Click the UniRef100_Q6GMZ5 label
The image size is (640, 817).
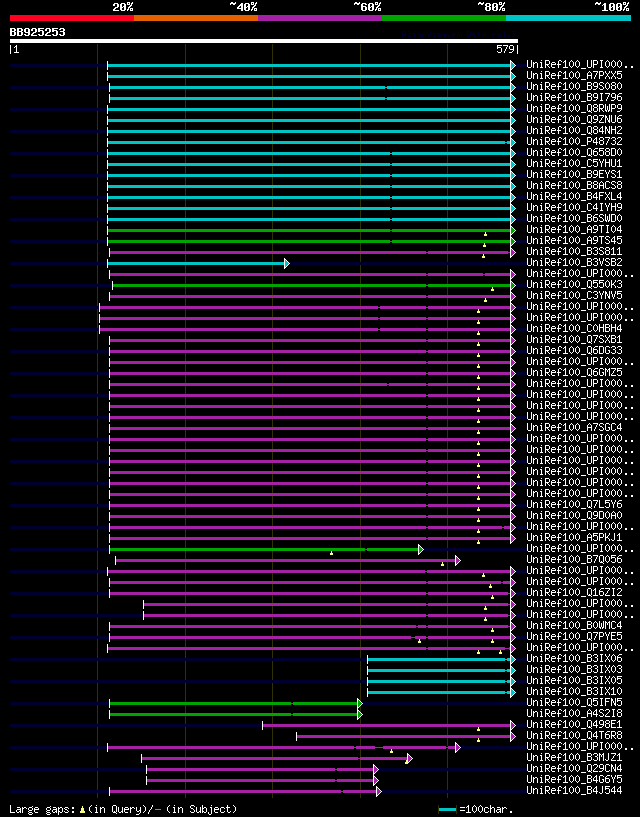[574, 372]
